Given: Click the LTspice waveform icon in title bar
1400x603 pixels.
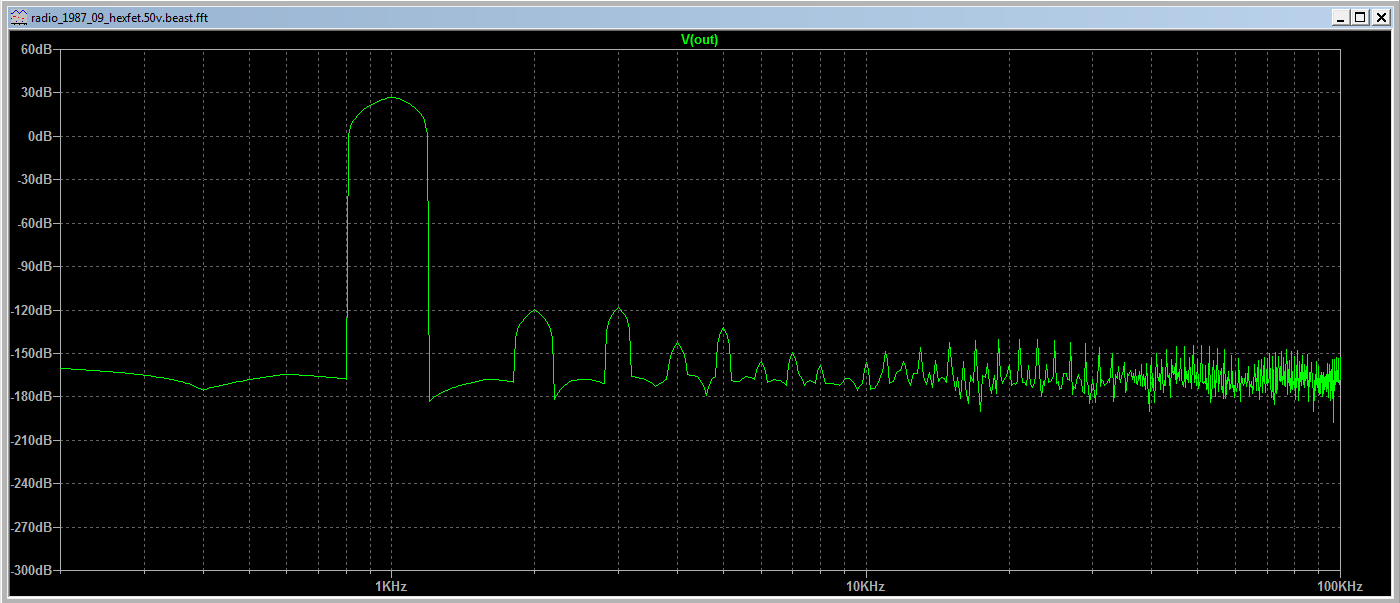Looking at the screenshot, I should [19, 17].
